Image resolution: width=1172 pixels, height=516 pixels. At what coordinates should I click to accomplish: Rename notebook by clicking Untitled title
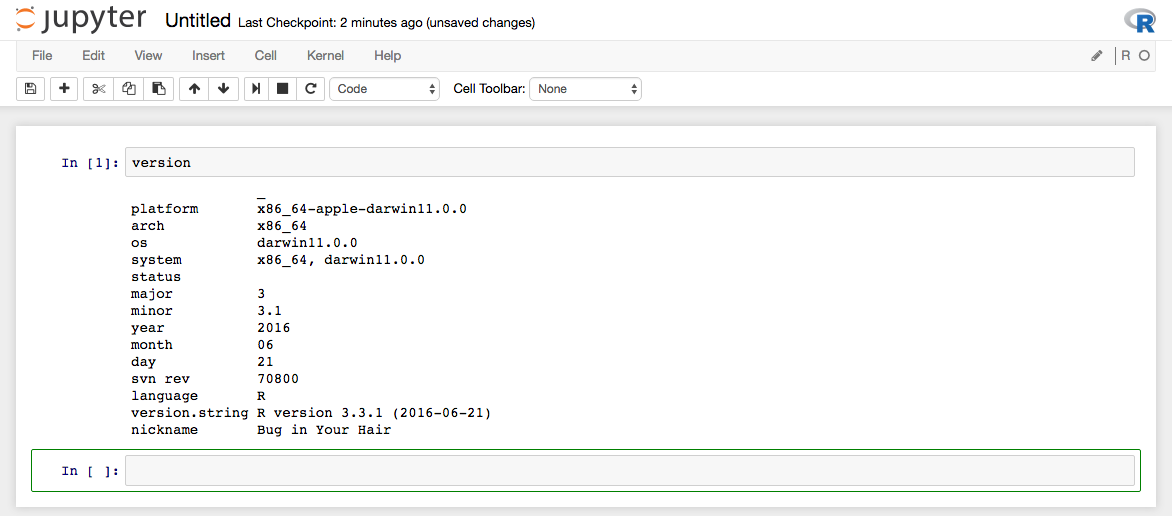coord(198,21)
